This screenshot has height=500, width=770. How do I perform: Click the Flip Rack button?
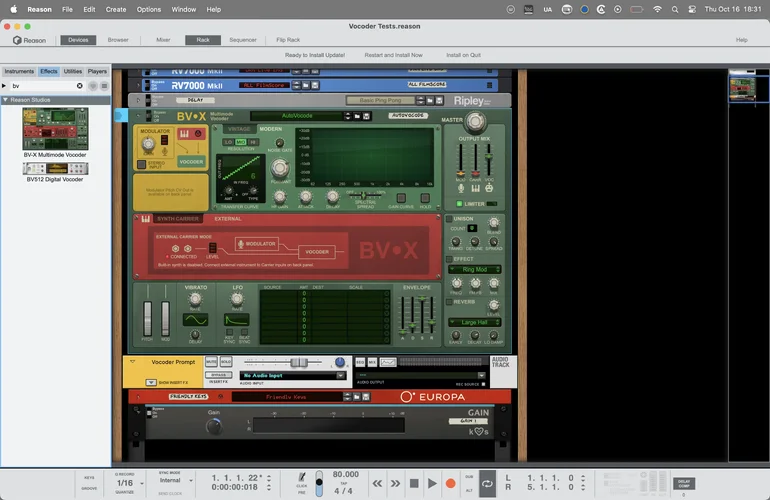(289, 40)
